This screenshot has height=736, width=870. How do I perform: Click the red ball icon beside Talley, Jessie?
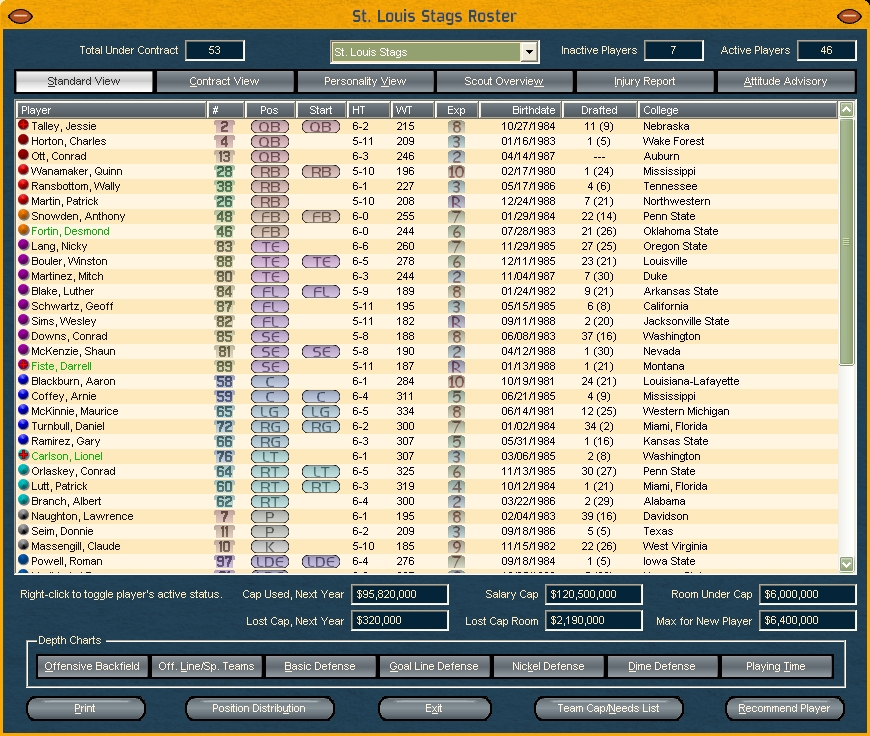pyautogui.click(x=24, y=126)
